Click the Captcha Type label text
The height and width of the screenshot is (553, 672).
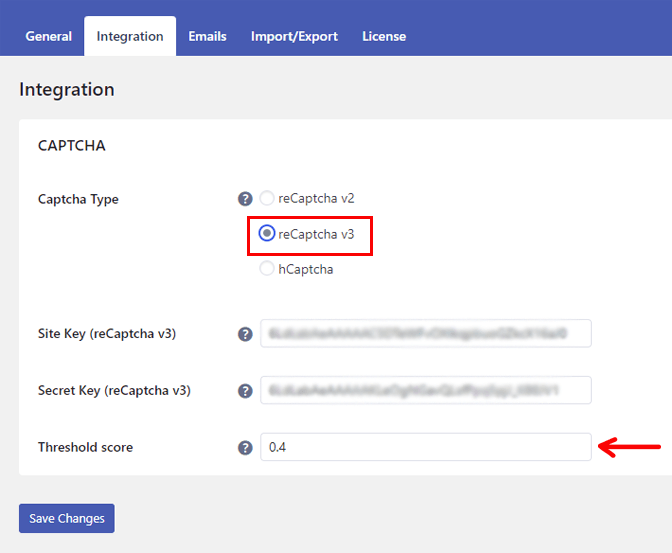[x=78, y=199]
